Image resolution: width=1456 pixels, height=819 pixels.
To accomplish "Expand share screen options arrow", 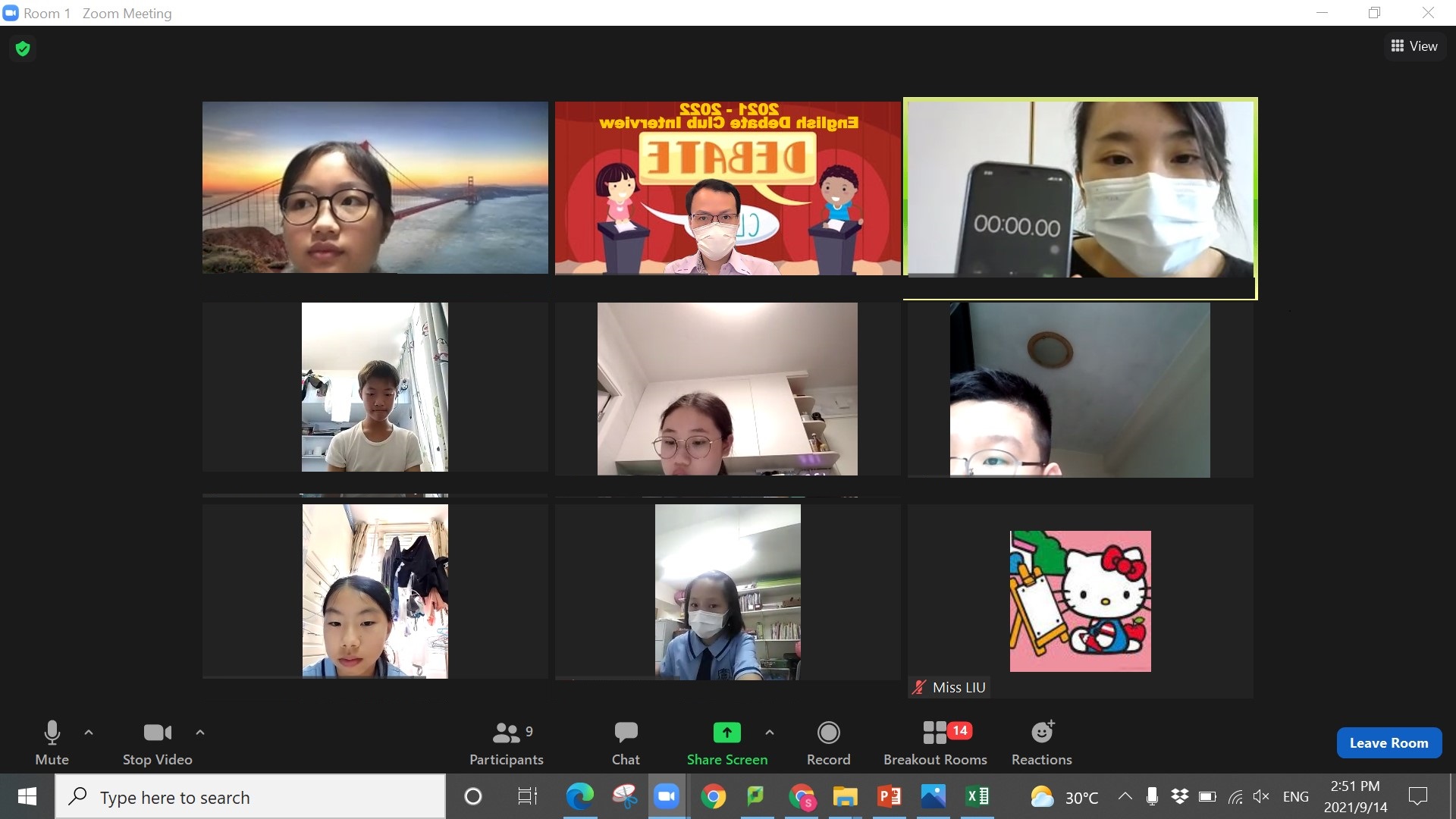I will pyautogui.click(x=770, y=733).
